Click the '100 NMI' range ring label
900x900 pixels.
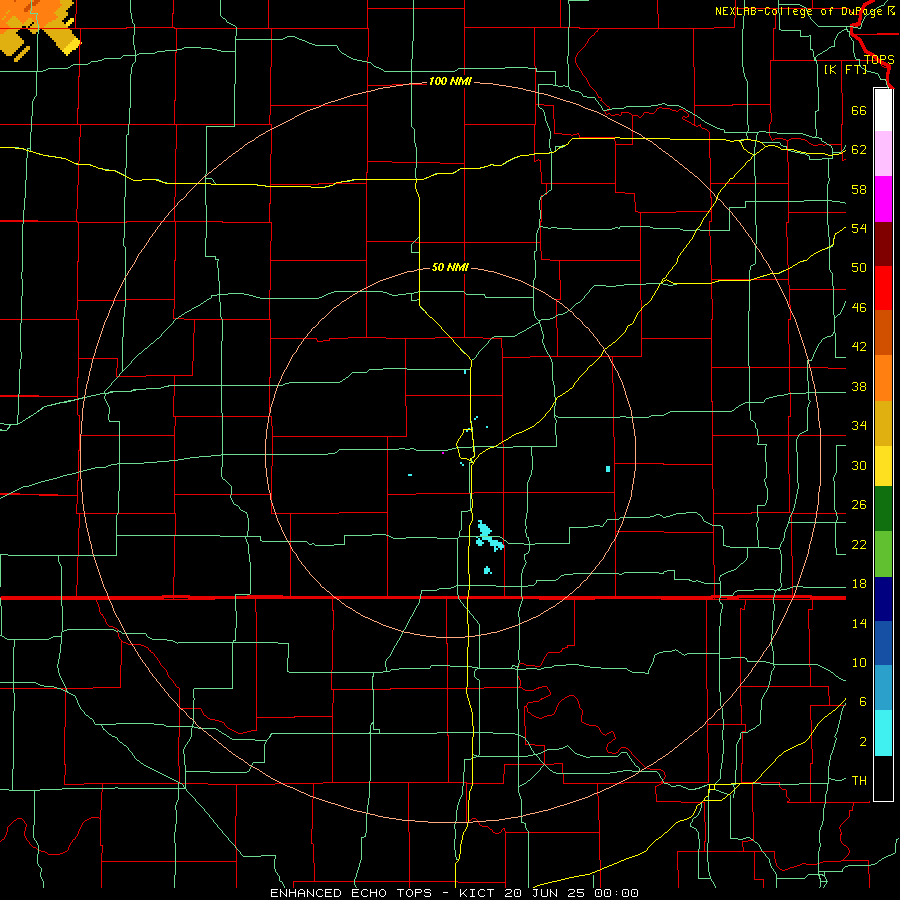tap(450, 82)
